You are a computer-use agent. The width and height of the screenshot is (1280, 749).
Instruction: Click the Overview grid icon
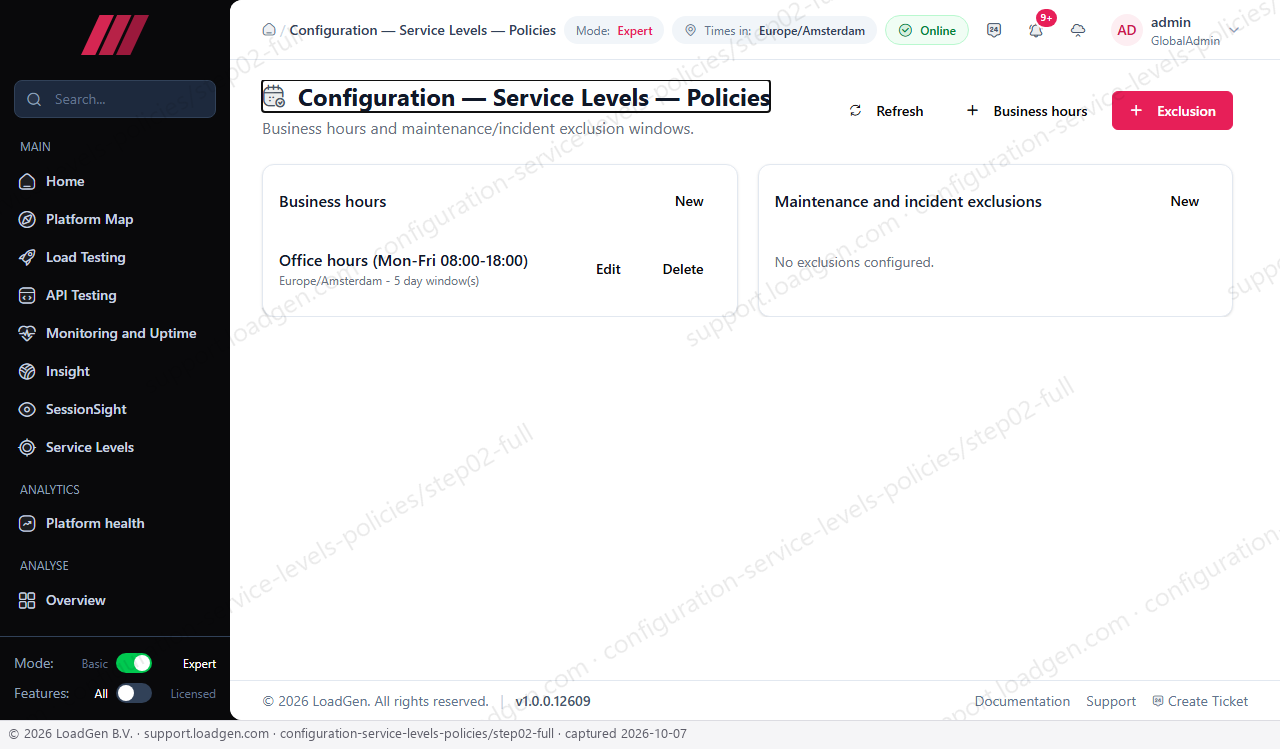coord(27,600)
